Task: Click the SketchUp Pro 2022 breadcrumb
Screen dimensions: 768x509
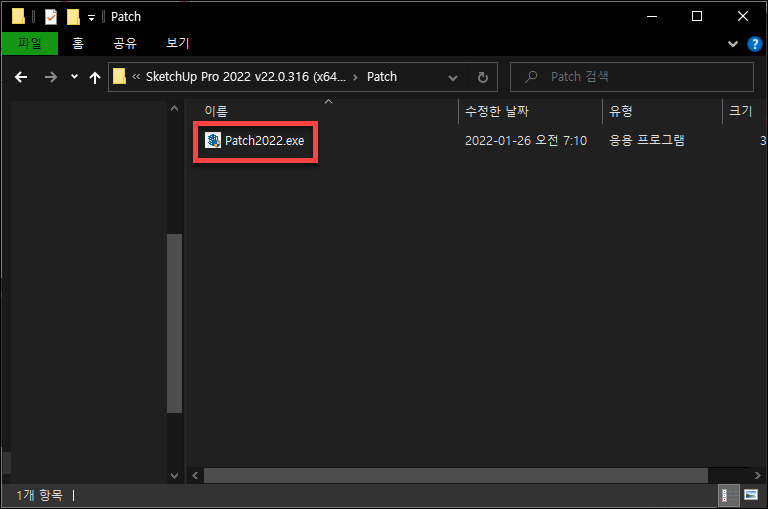Action: point(246,77)
